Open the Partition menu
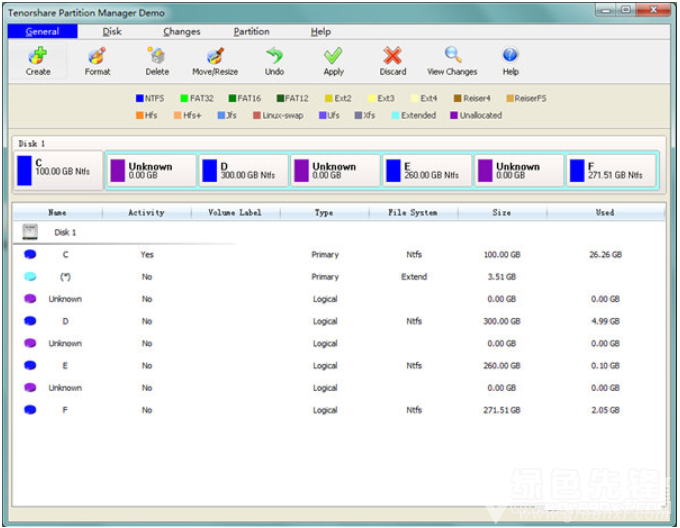 pyautogui.click(x=252, y=31)
